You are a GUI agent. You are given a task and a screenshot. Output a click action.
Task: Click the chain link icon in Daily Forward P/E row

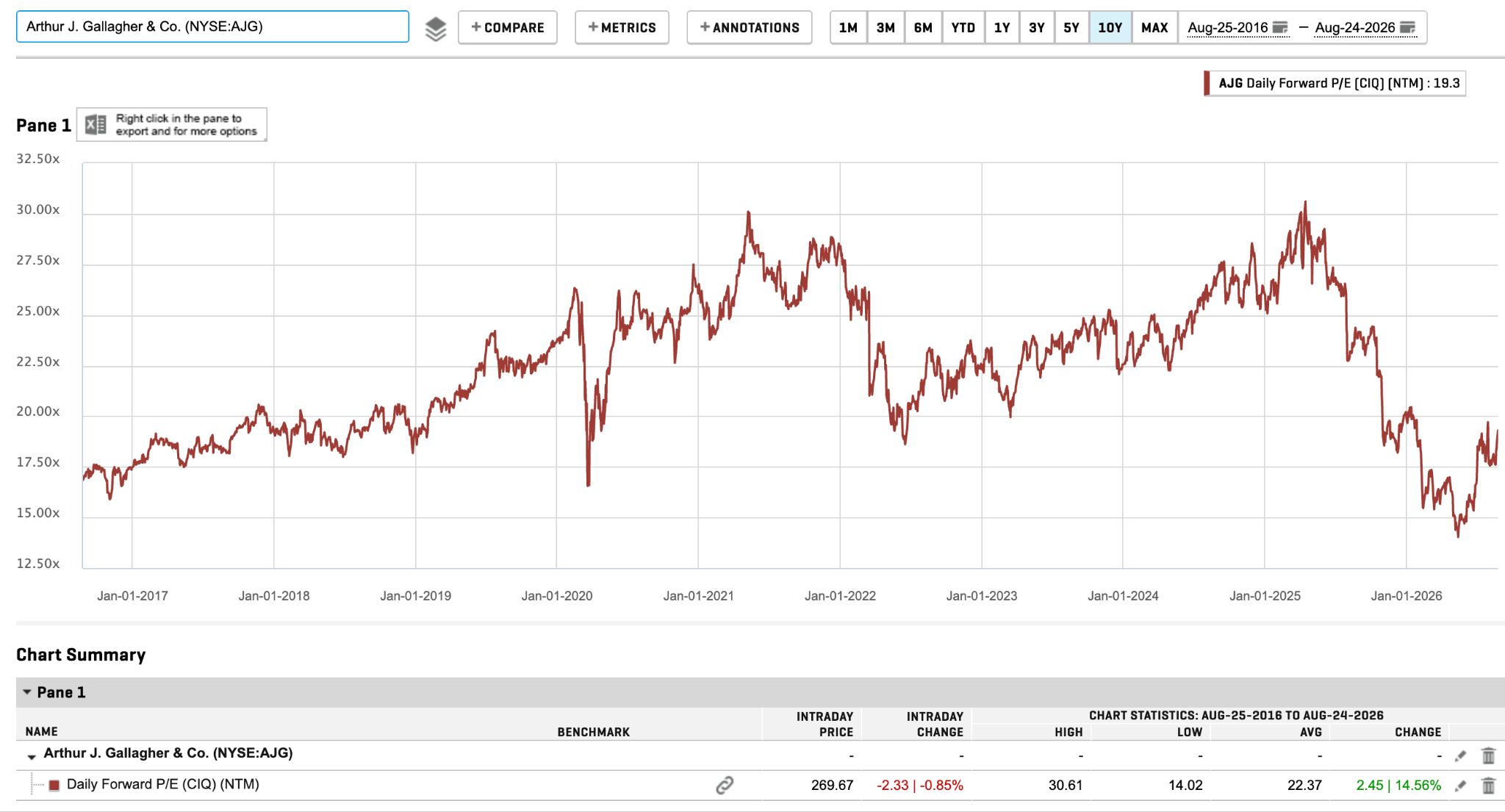point(725,786)
